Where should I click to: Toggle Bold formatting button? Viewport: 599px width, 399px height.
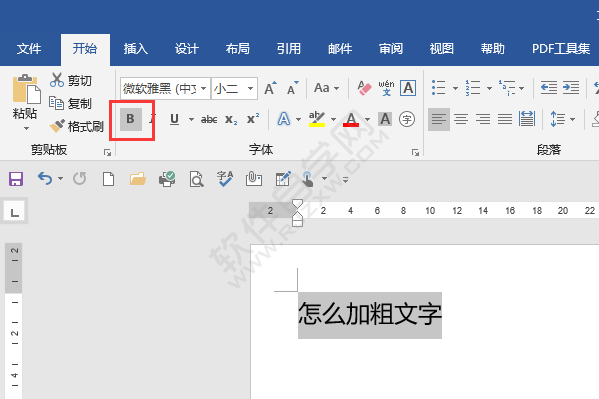[x=131, y=119]
